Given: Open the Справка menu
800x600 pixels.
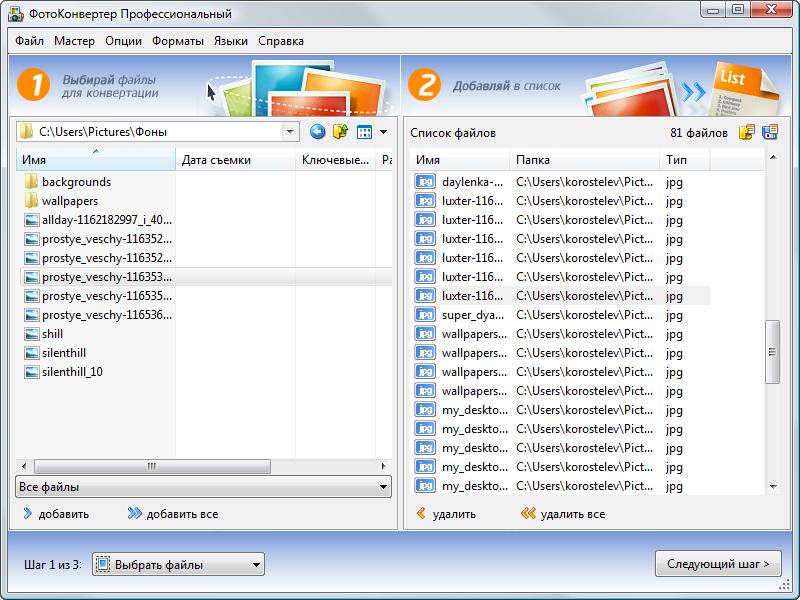Looking at the screenshot, I should [x=281, y=41].
